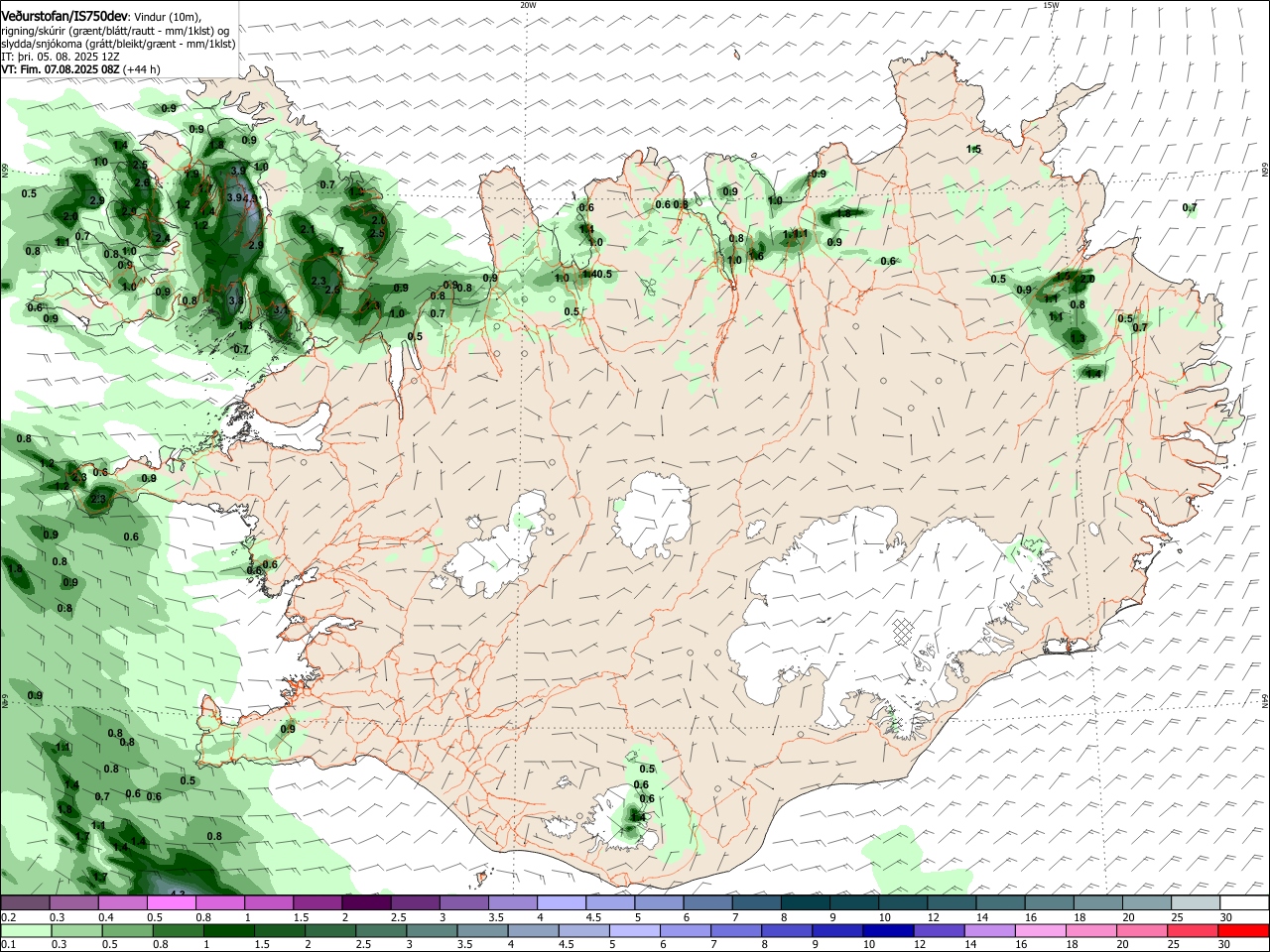Image resolution: width=1270 pixels, height=952 pixels.
Task: Pick the darkest purple upper legend swatch at 2
Action: coord(365,903)
